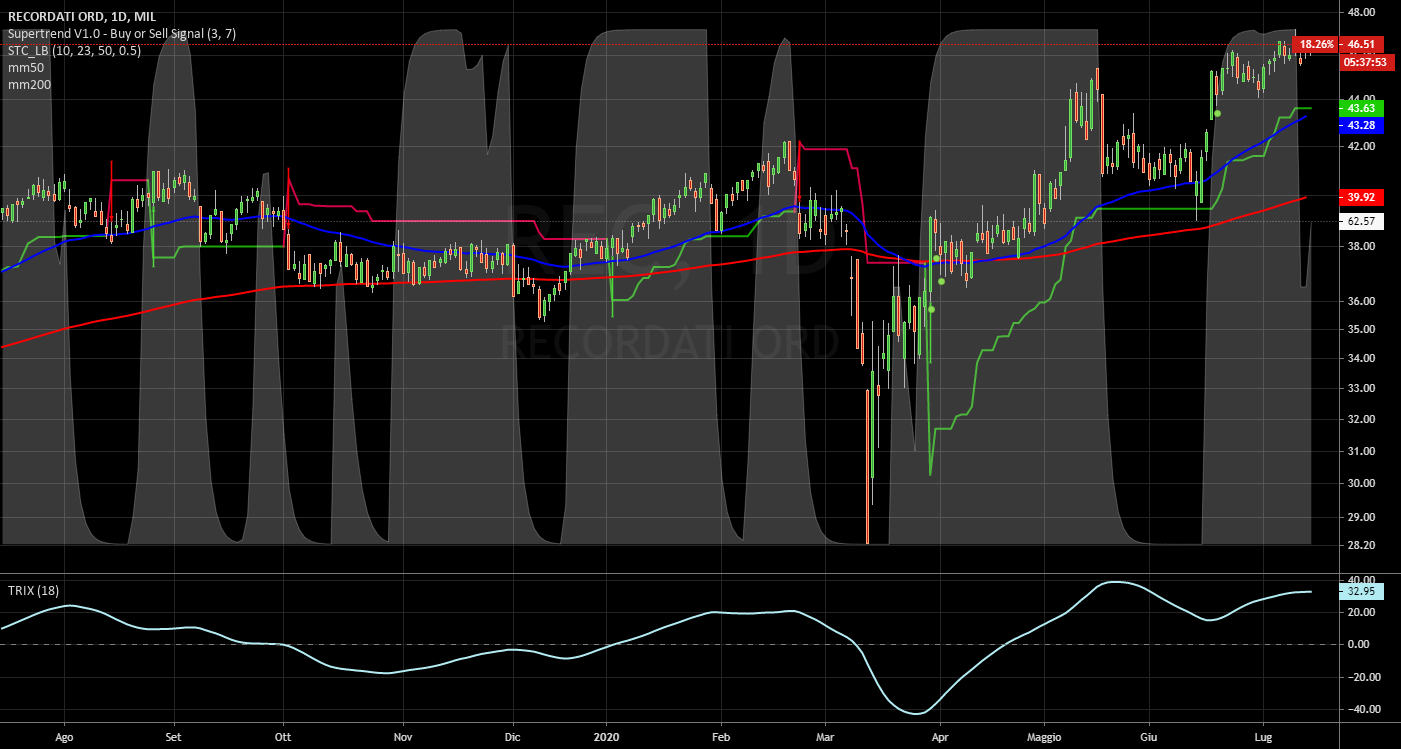Click the mm50 moving average legend

[x=25, y=67]
